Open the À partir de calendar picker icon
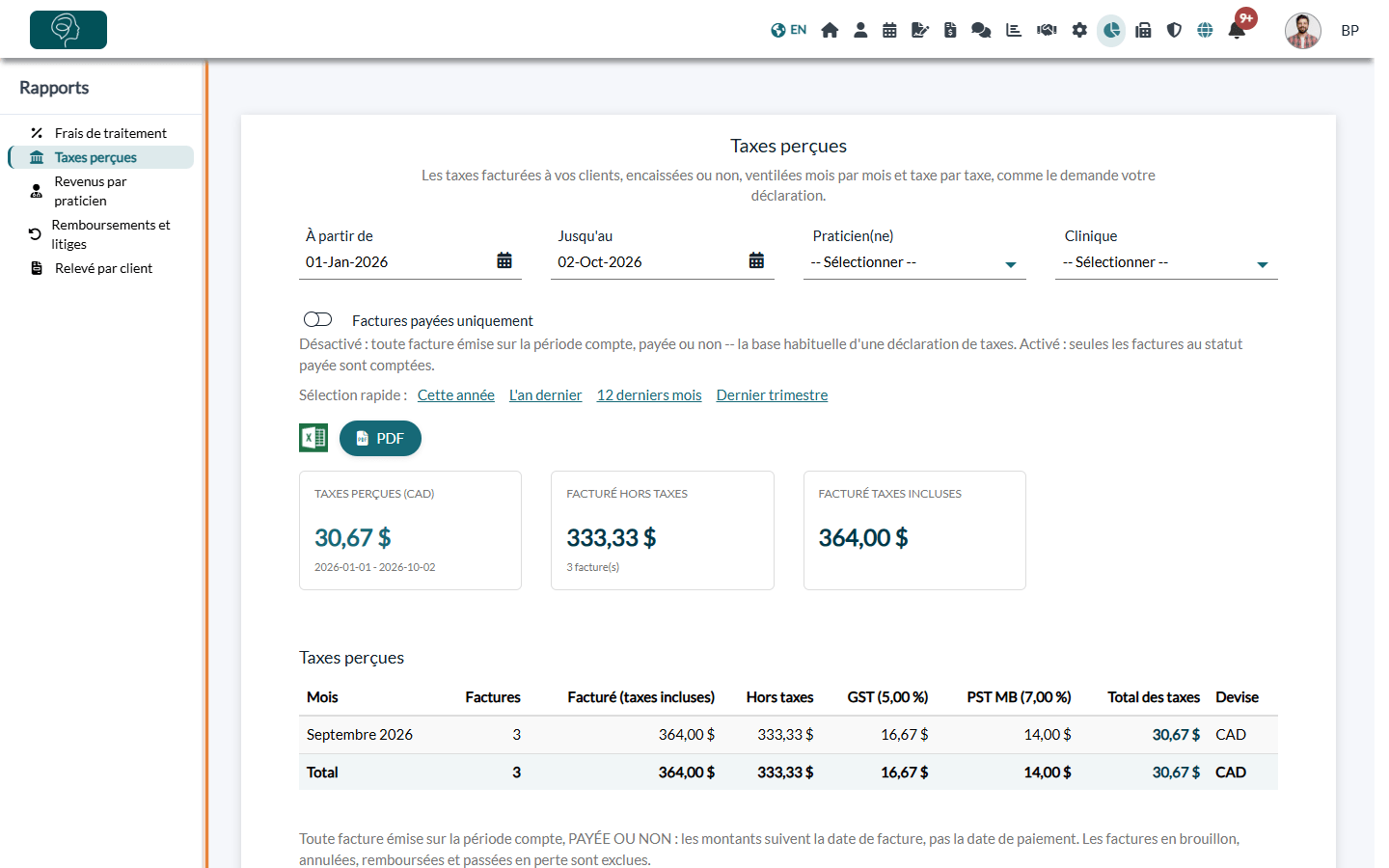1389x868 pixels. tap(504, 260)
